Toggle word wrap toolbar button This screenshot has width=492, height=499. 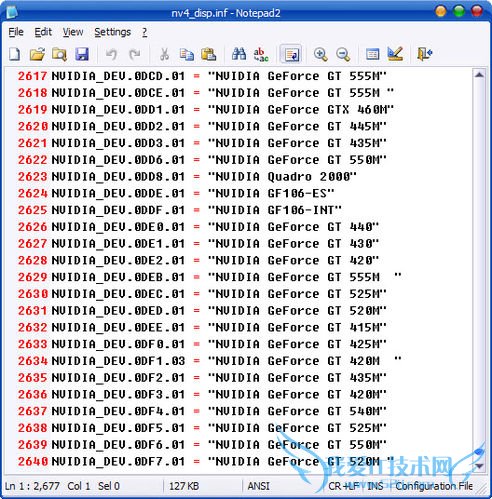291,54
